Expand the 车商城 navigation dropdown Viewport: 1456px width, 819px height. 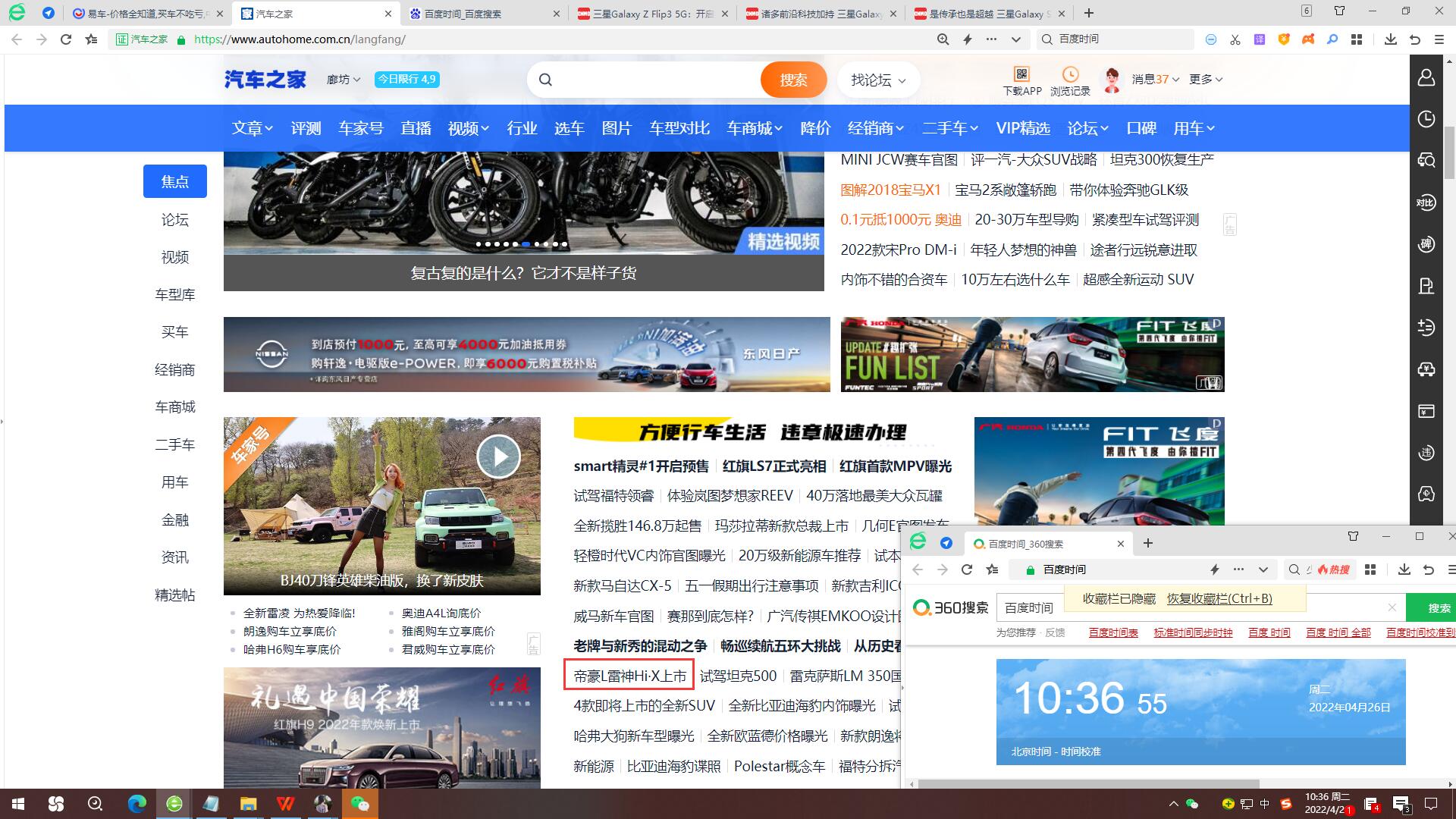tap(755, 128)
